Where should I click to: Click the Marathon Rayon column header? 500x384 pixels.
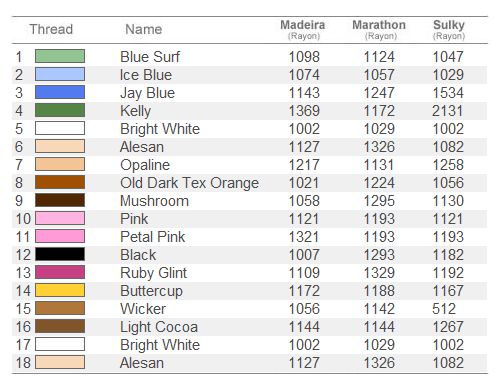coord(379,29)
